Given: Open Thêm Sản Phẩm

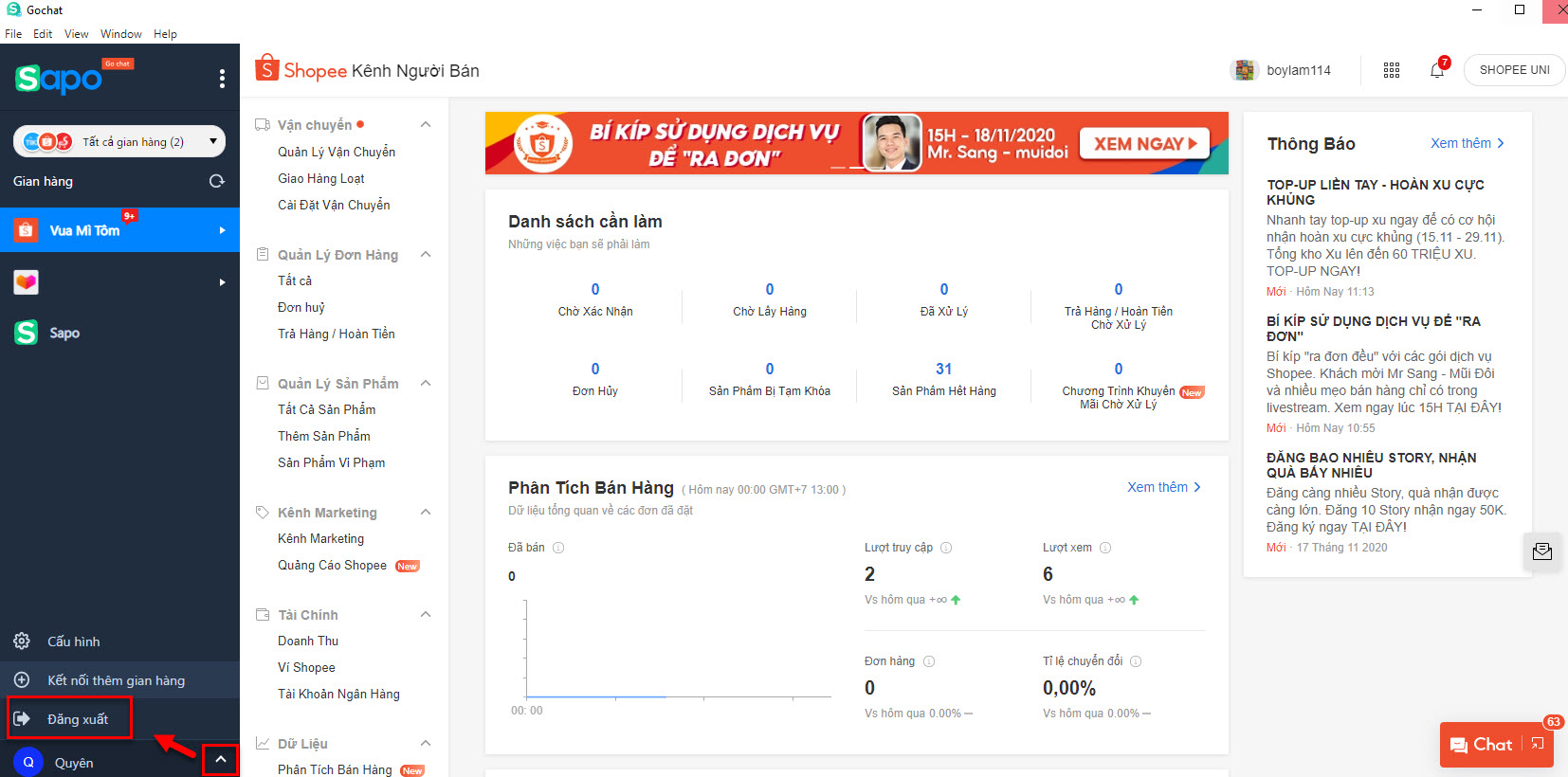Looking at the screenshot, I should tap(324, 436).
